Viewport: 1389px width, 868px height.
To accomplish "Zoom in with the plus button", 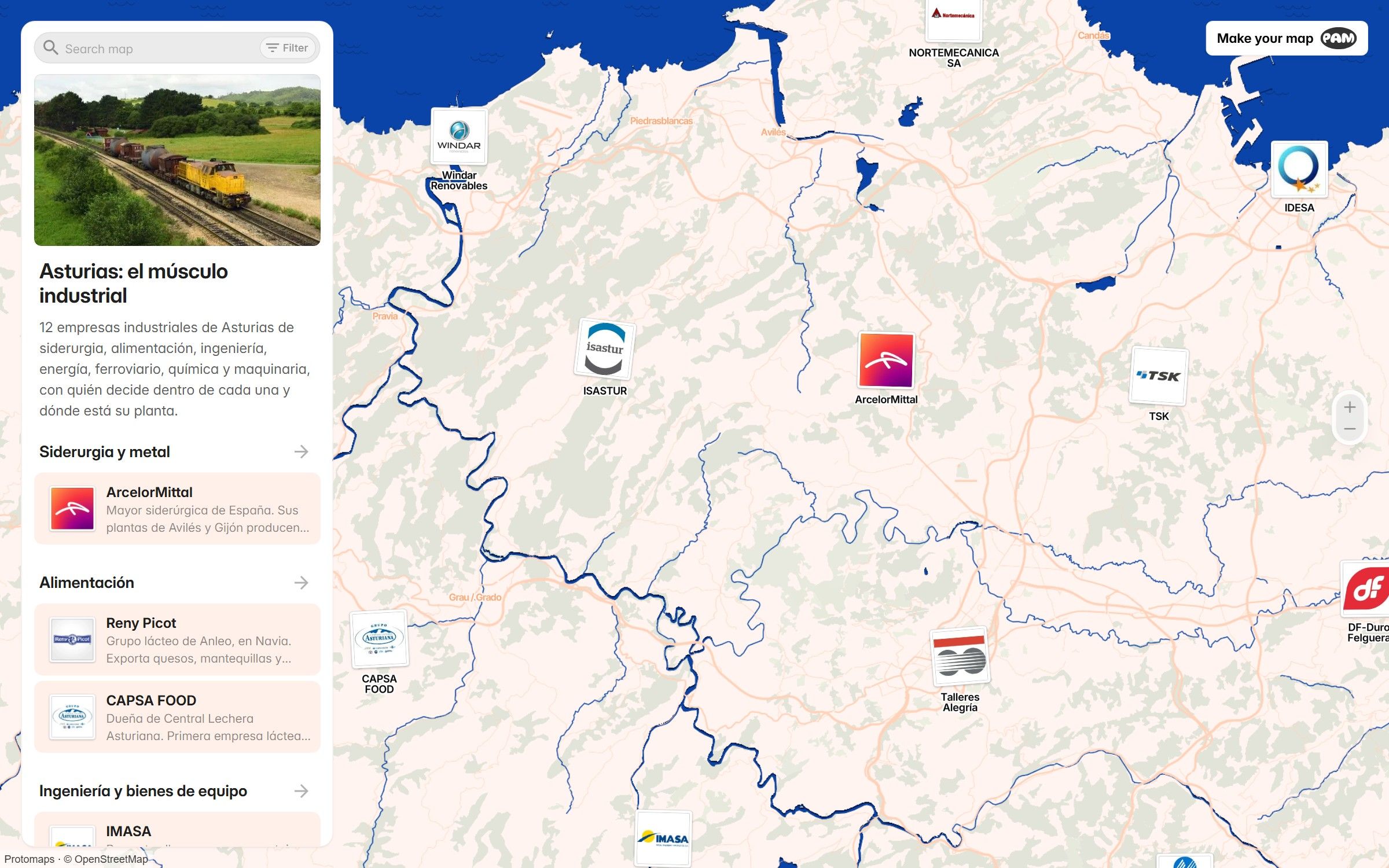I will coord(1350,407).
